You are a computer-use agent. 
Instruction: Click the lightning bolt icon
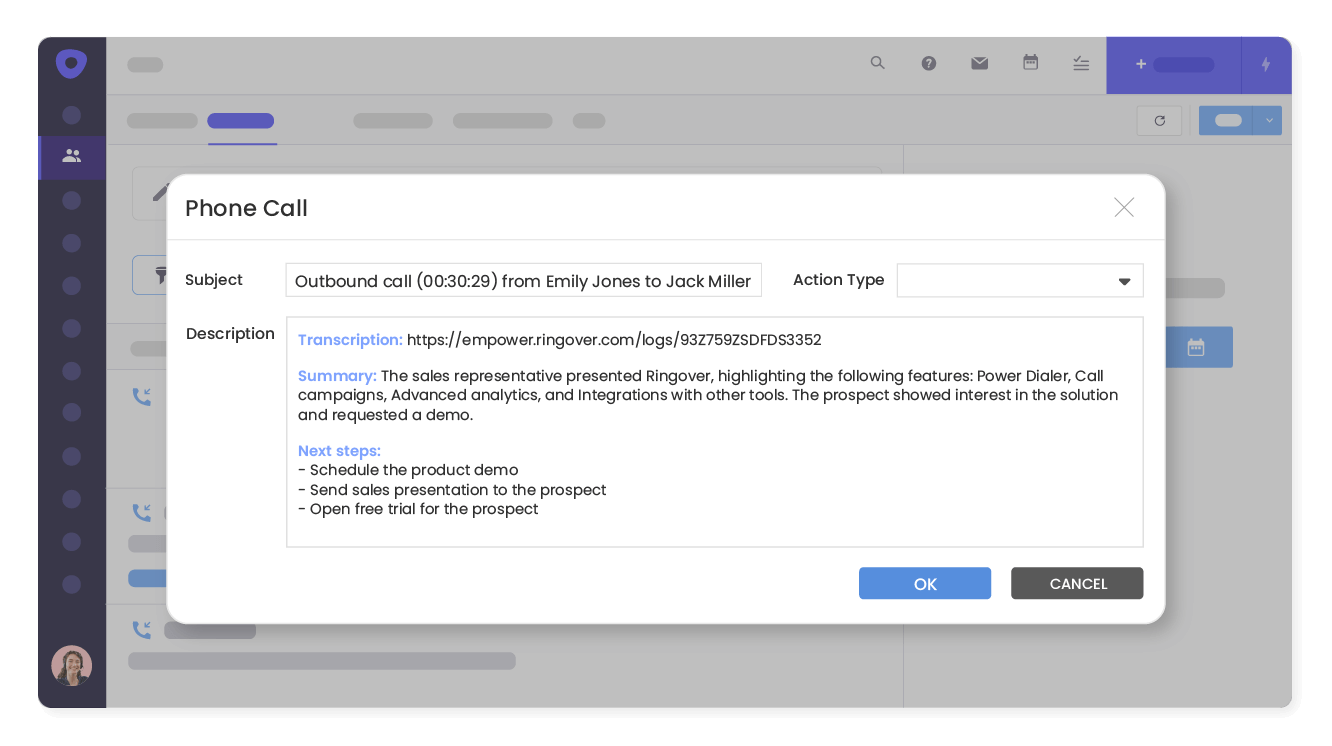1266,65
